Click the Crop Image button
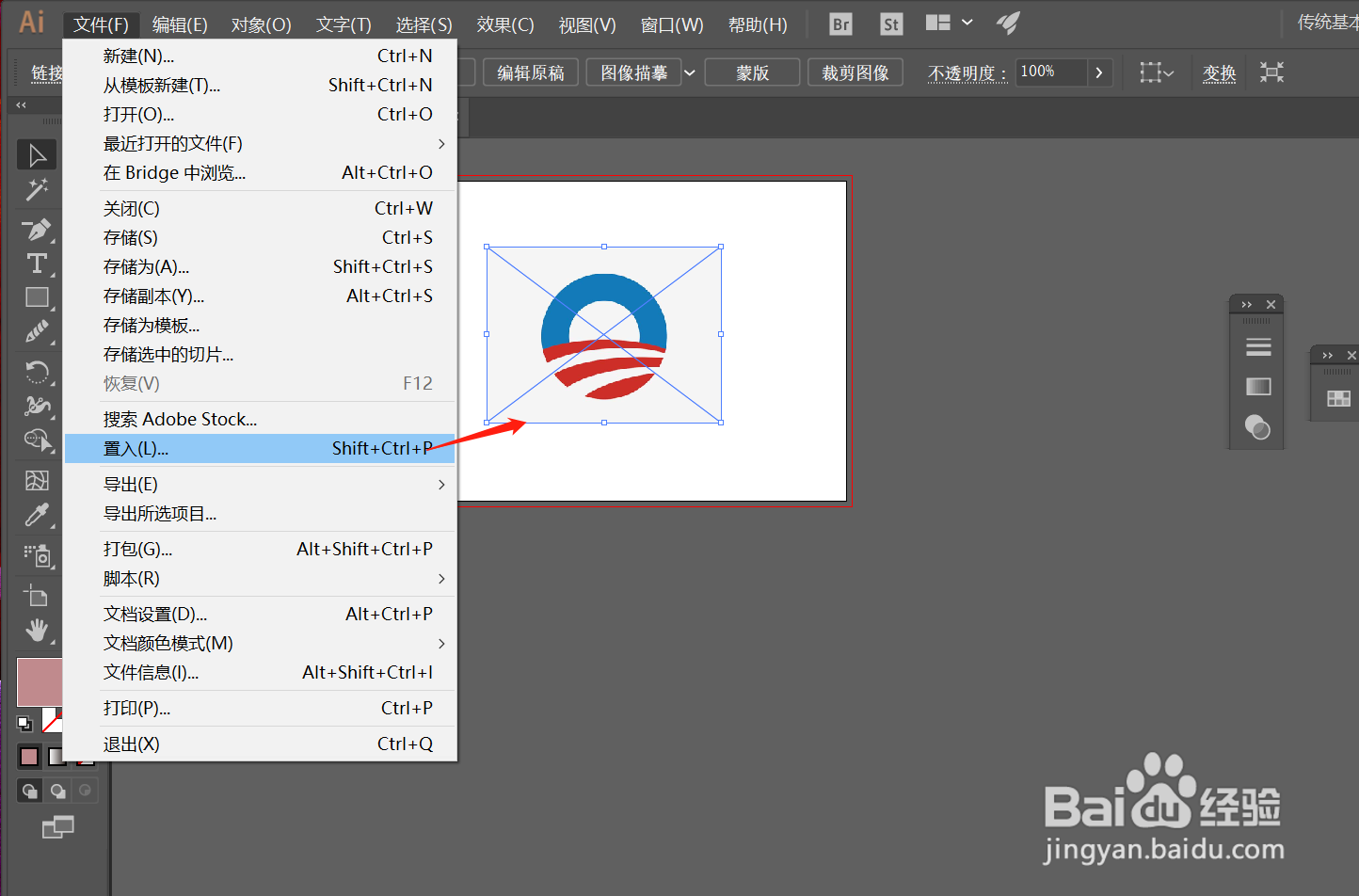The height and width of the screenshot is (896, 1359). [855, 72]
